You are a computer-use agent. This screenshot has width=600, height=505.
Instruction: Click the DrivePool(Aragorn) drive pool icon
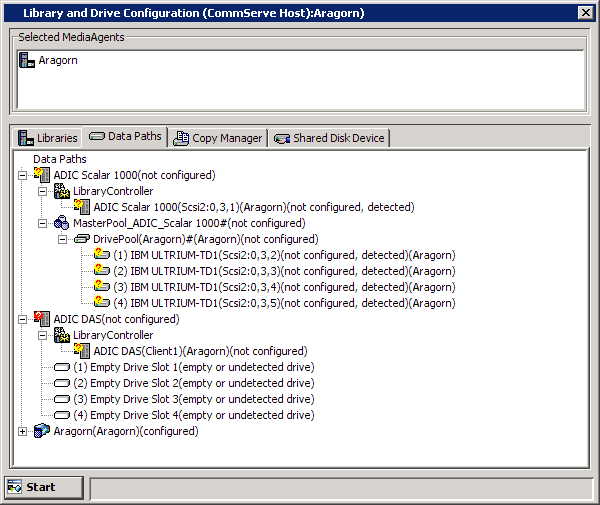82,239
